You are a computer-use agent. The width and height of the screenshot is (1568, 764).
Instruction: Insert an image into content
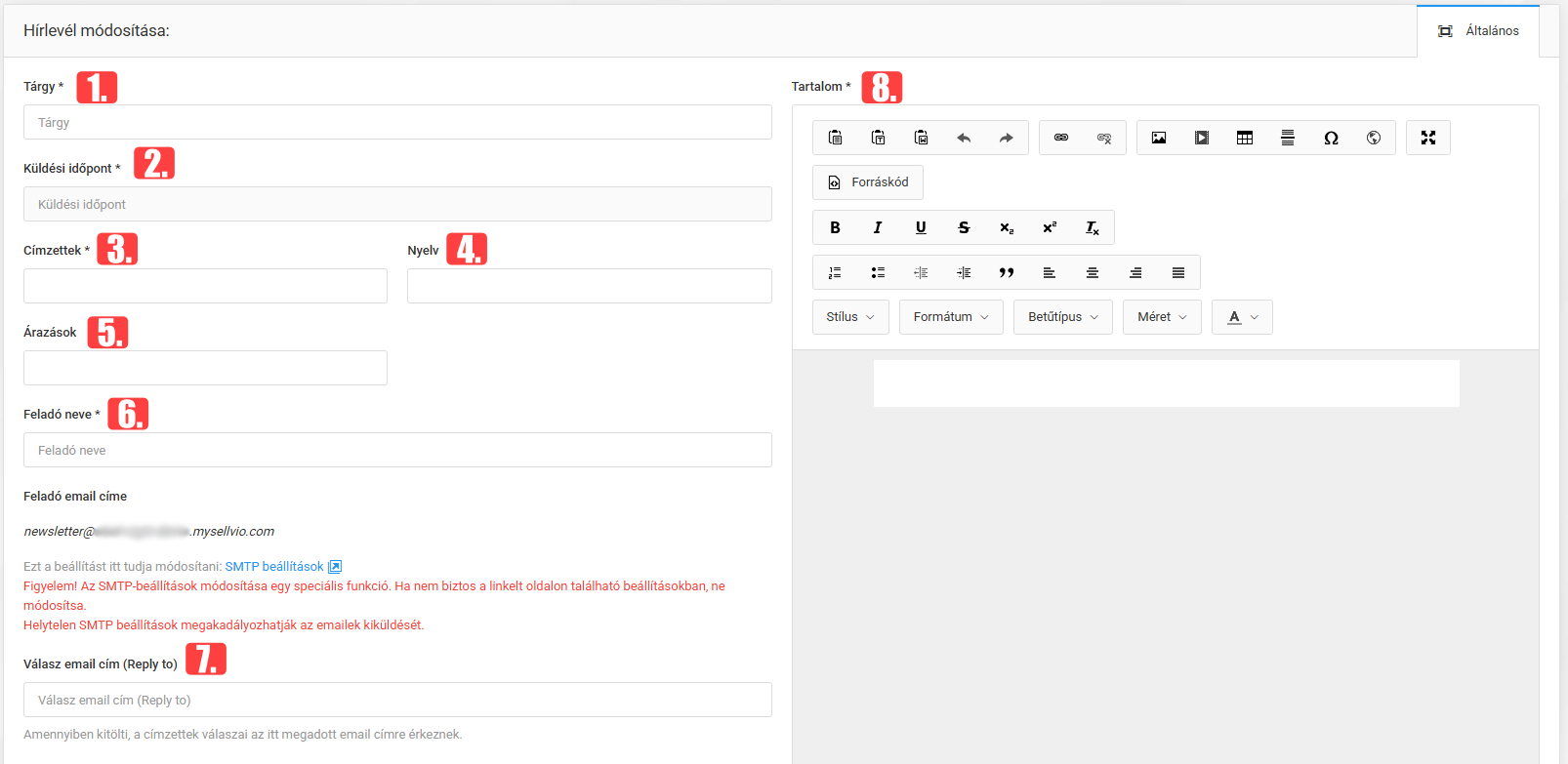(x=1159, y=138)
